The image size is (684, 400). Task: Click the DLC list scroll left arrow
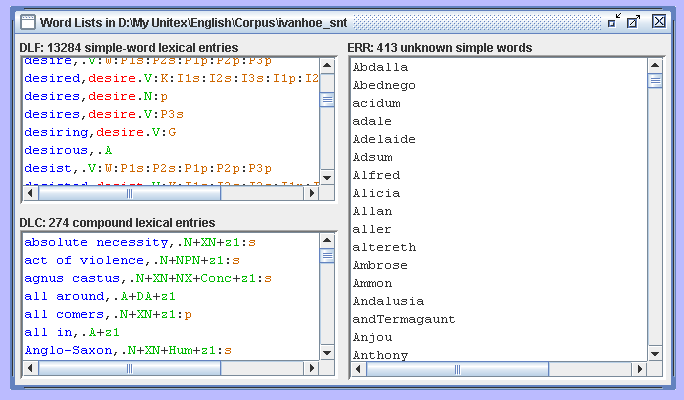[x=30, y=368]
